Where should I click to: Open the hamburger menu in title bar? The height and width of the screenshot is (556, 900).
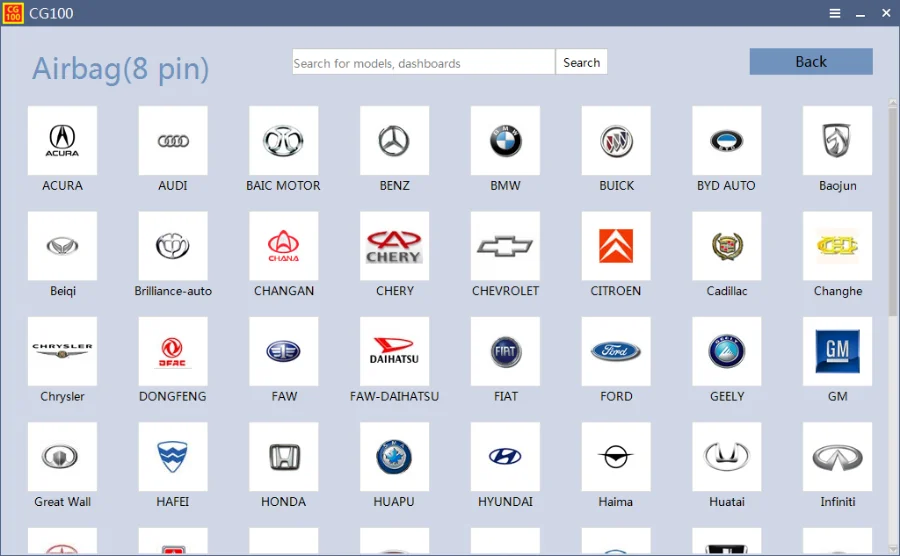(835, 13)
